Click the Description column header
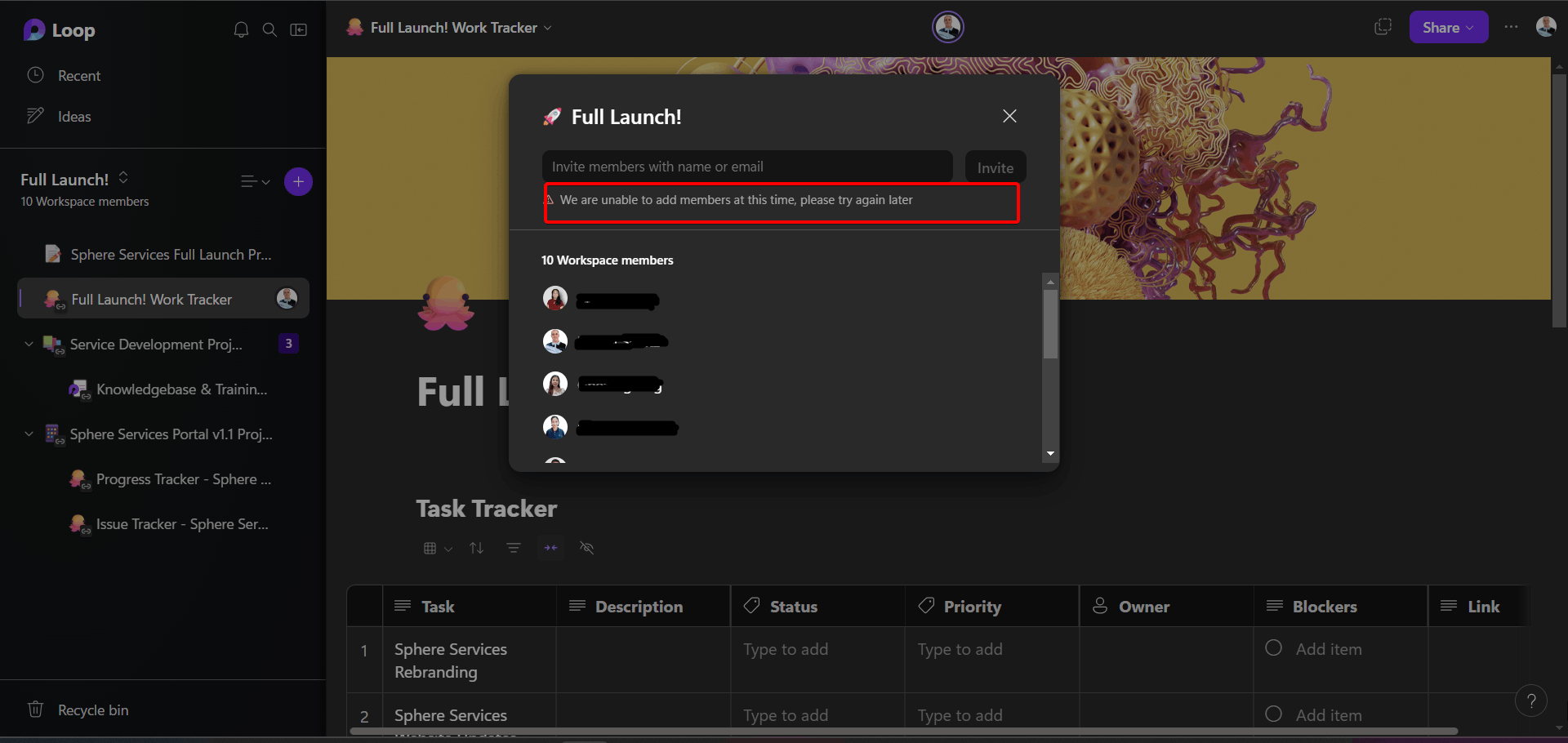1568x743 pixels. tap(644, 607)
